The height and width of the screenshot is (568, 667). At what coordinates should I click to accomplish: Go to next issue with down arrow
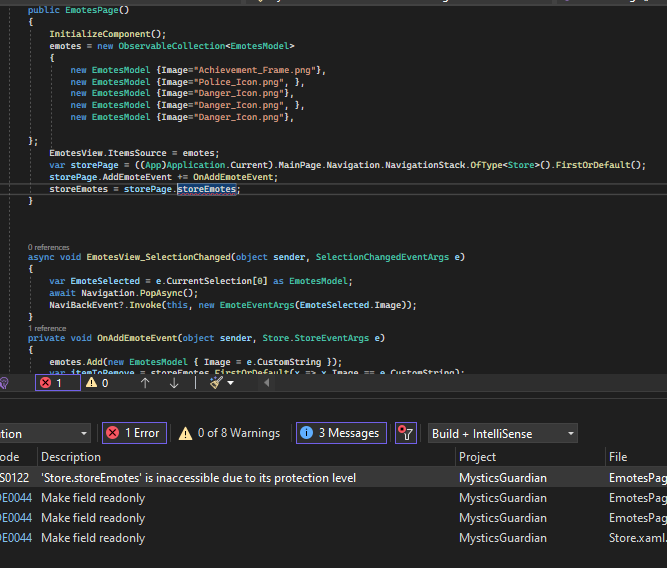tap(174, 383)
